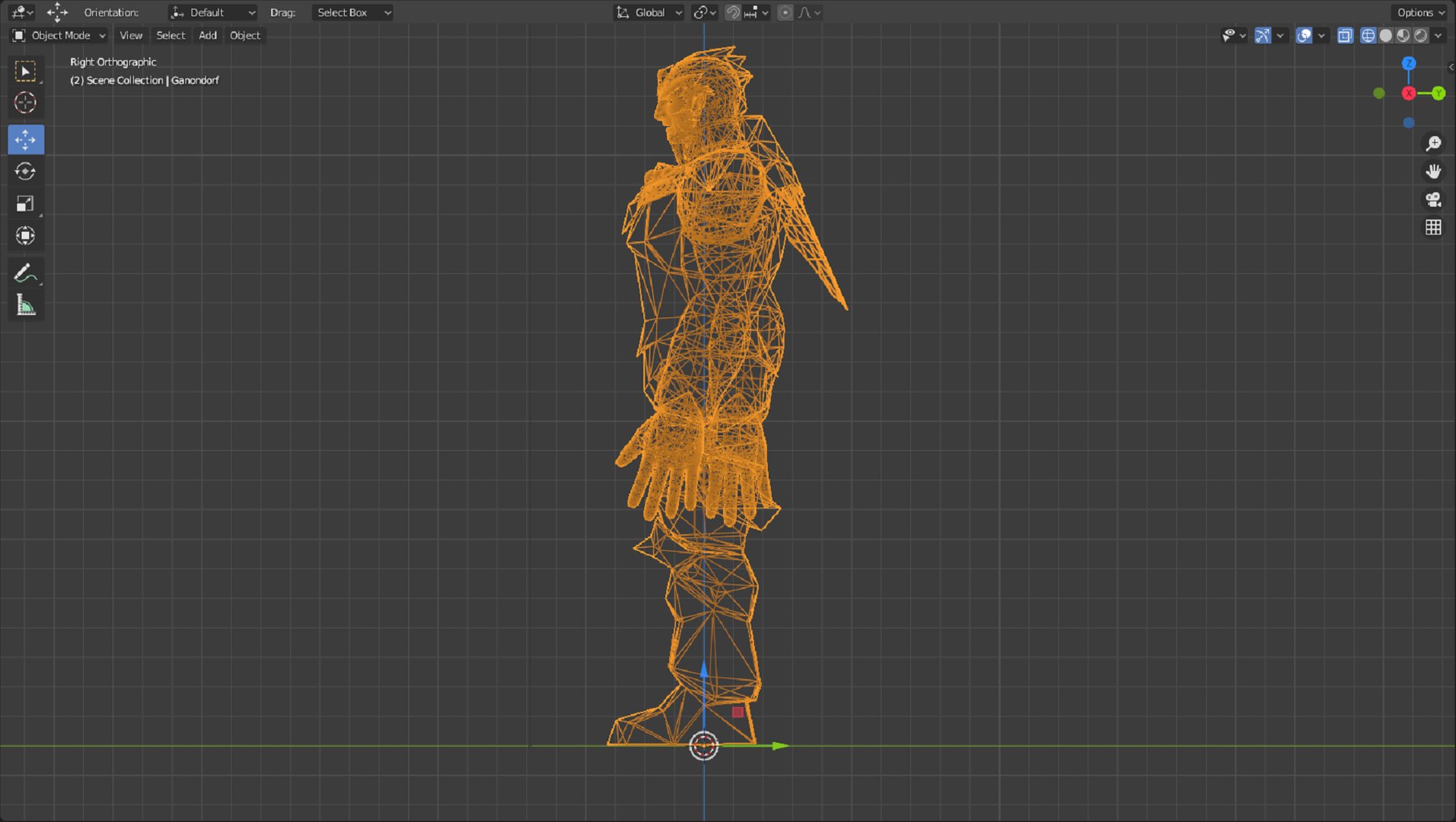Open snapping options dropdown
The image size is (1456, 822).
coord(757,12)
